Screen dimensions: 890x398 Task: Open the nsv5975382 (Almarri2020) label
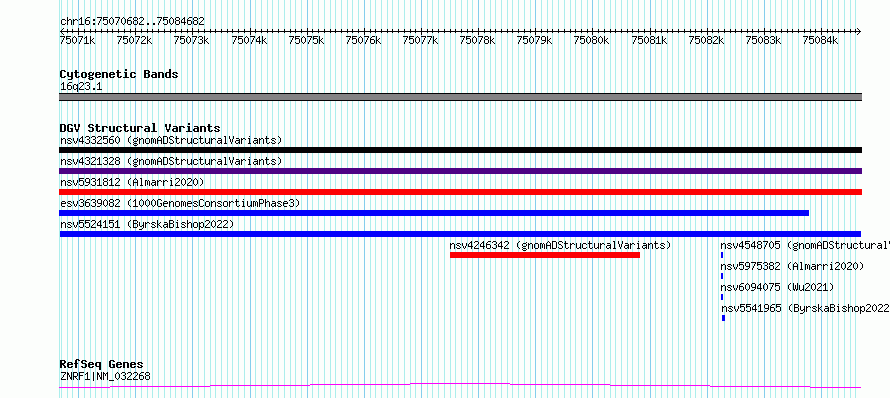click(x=792, y=266)
